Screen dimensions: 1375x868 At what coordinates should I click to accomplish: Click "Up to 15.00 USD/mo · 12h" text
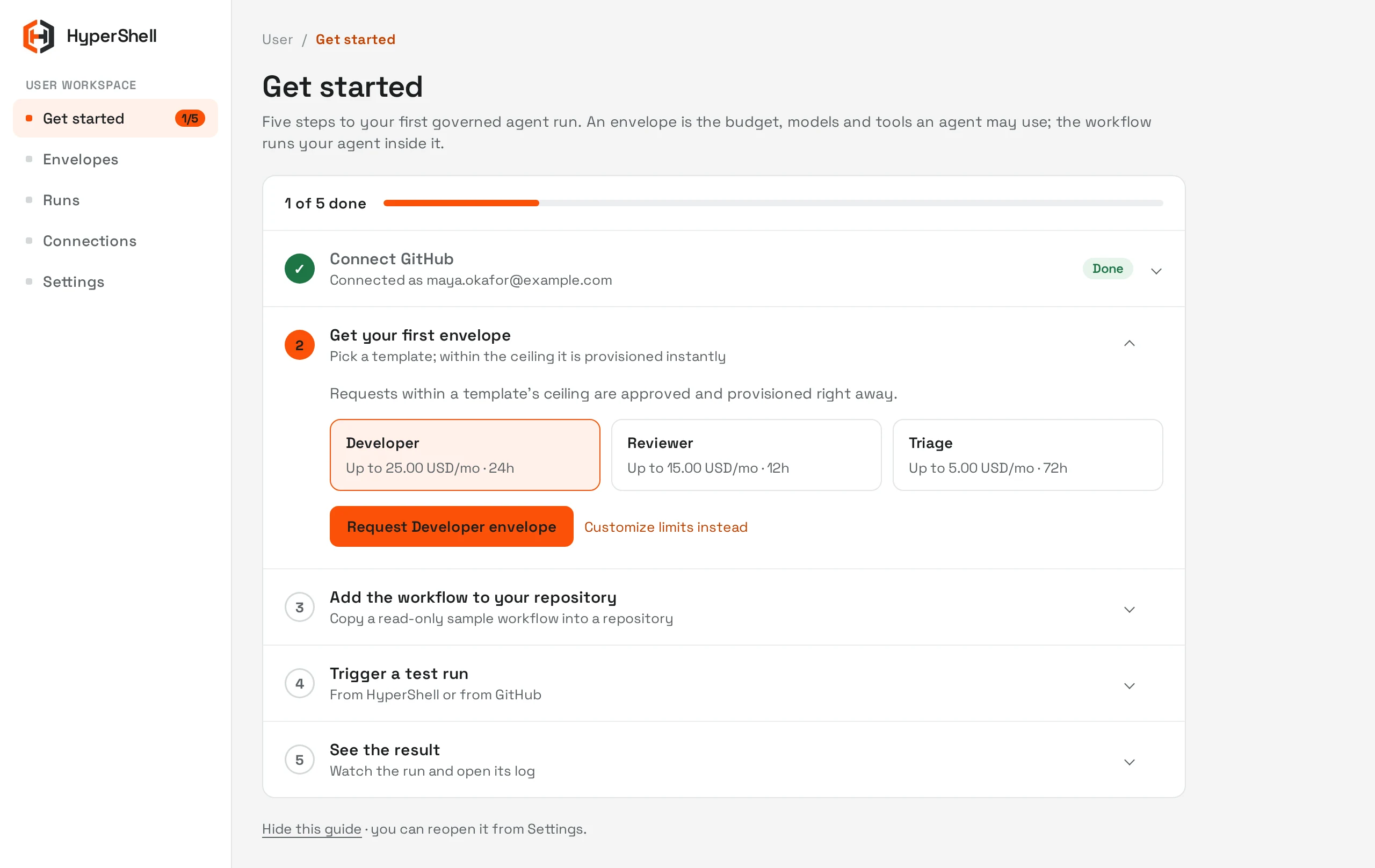[708, 468]
